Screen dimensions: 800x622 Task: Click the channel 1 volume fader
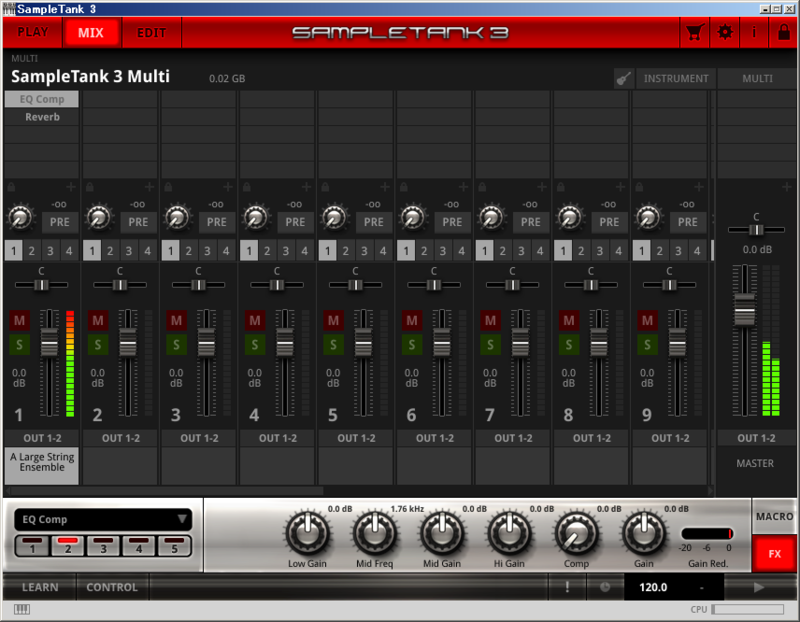(x=49, y=343)
